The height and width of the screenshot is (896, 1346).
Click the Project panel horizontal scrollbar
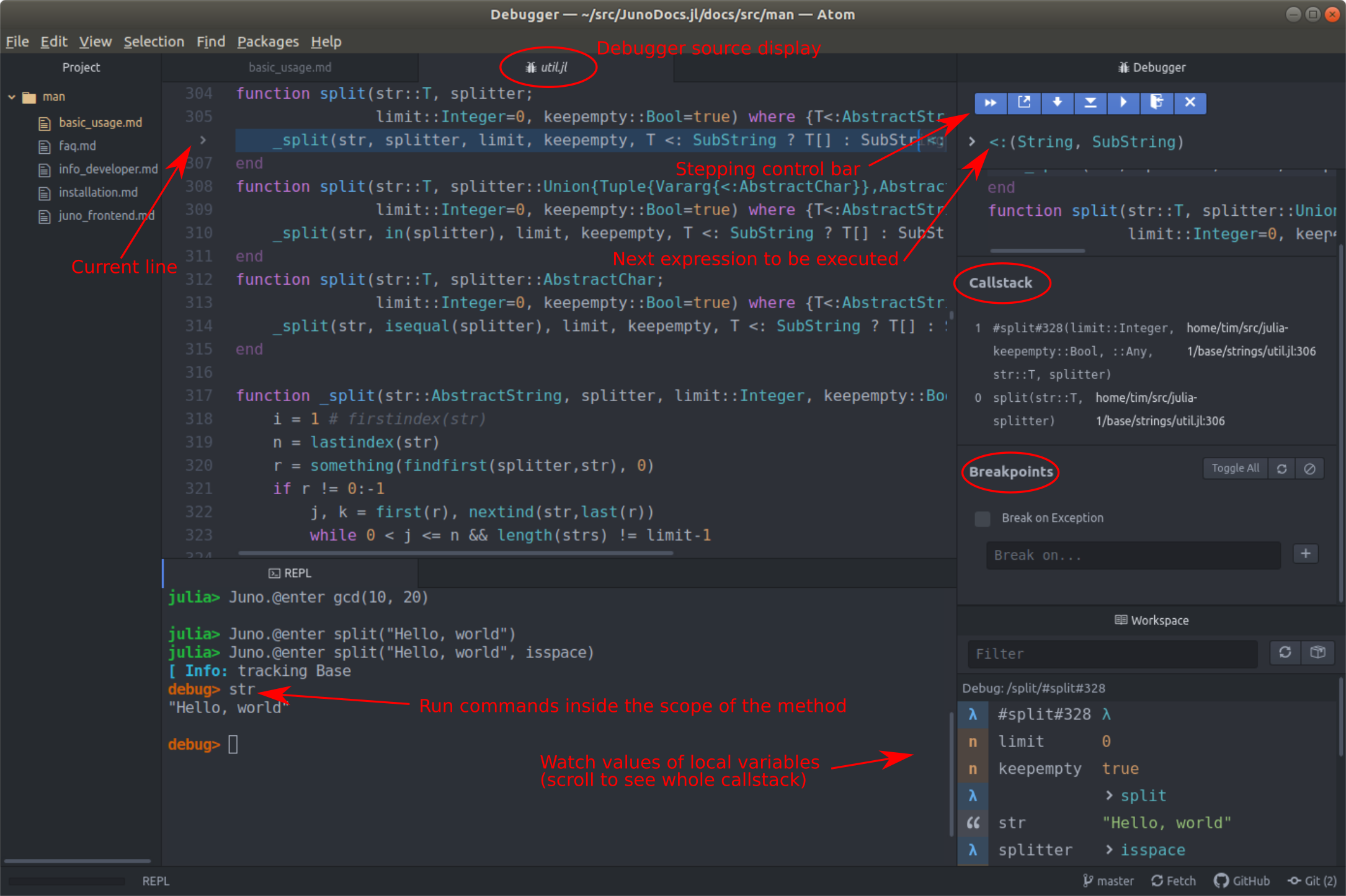[77, 861]
